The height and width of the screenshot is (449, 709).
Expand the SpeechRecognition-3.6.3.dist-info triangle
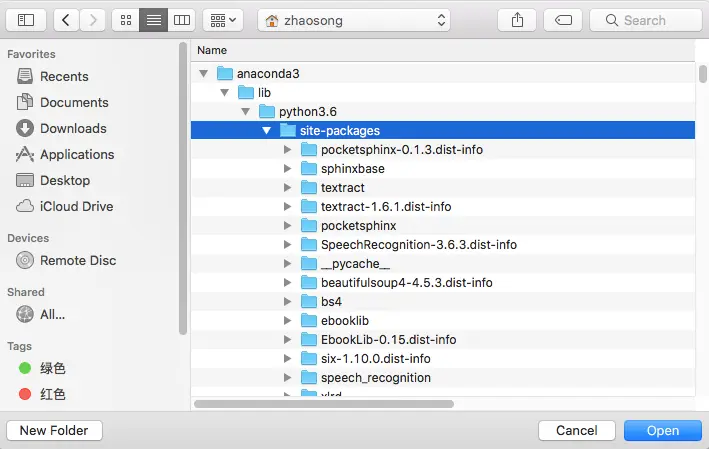287,244
